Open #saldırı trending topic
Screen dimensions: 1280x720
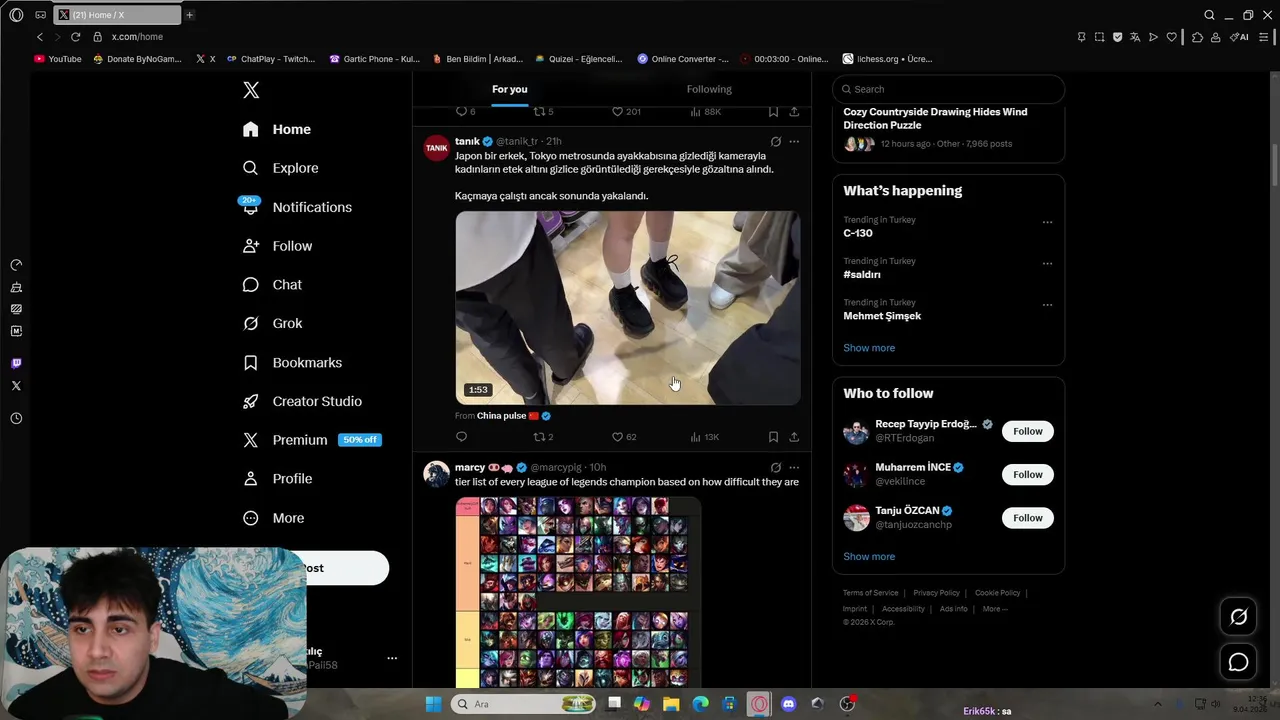[862, 274]
